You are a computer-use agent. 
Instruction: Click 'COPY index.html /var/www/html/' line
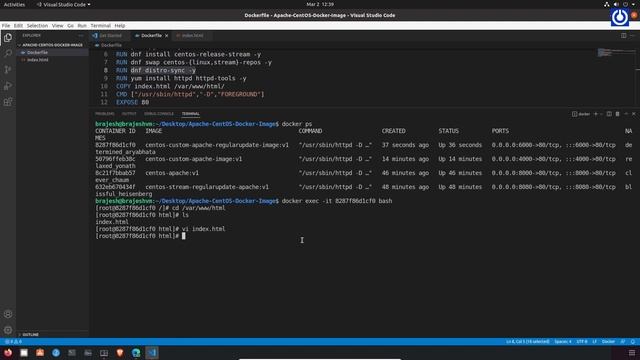click(x=170, y=86)
